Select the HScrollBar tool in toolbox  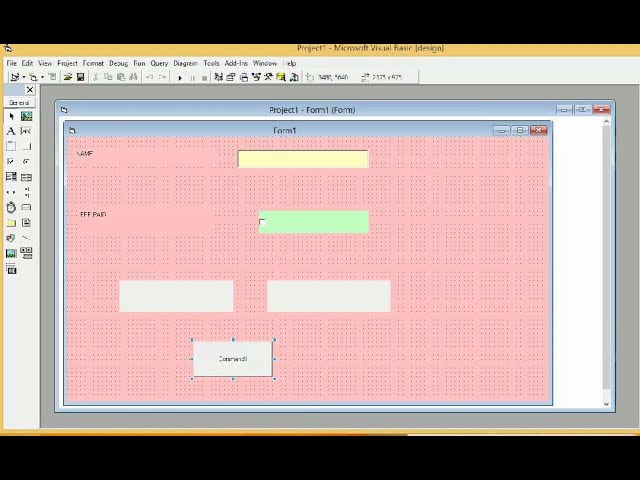(11, 192)
